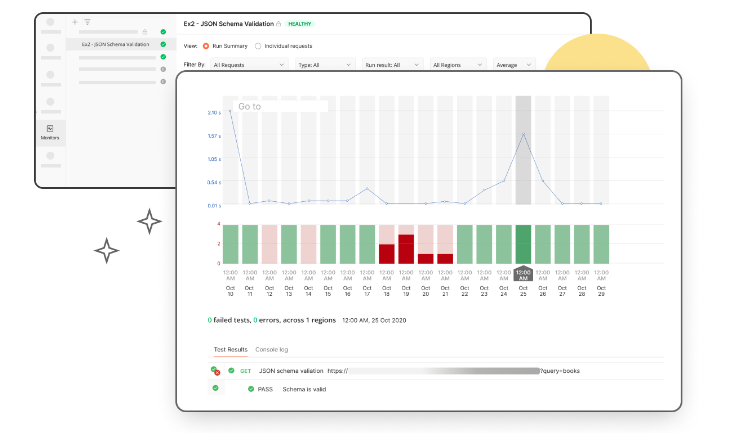Click the 'Schema is valid' test result
The image size is (732, 433).
[304, 389]
